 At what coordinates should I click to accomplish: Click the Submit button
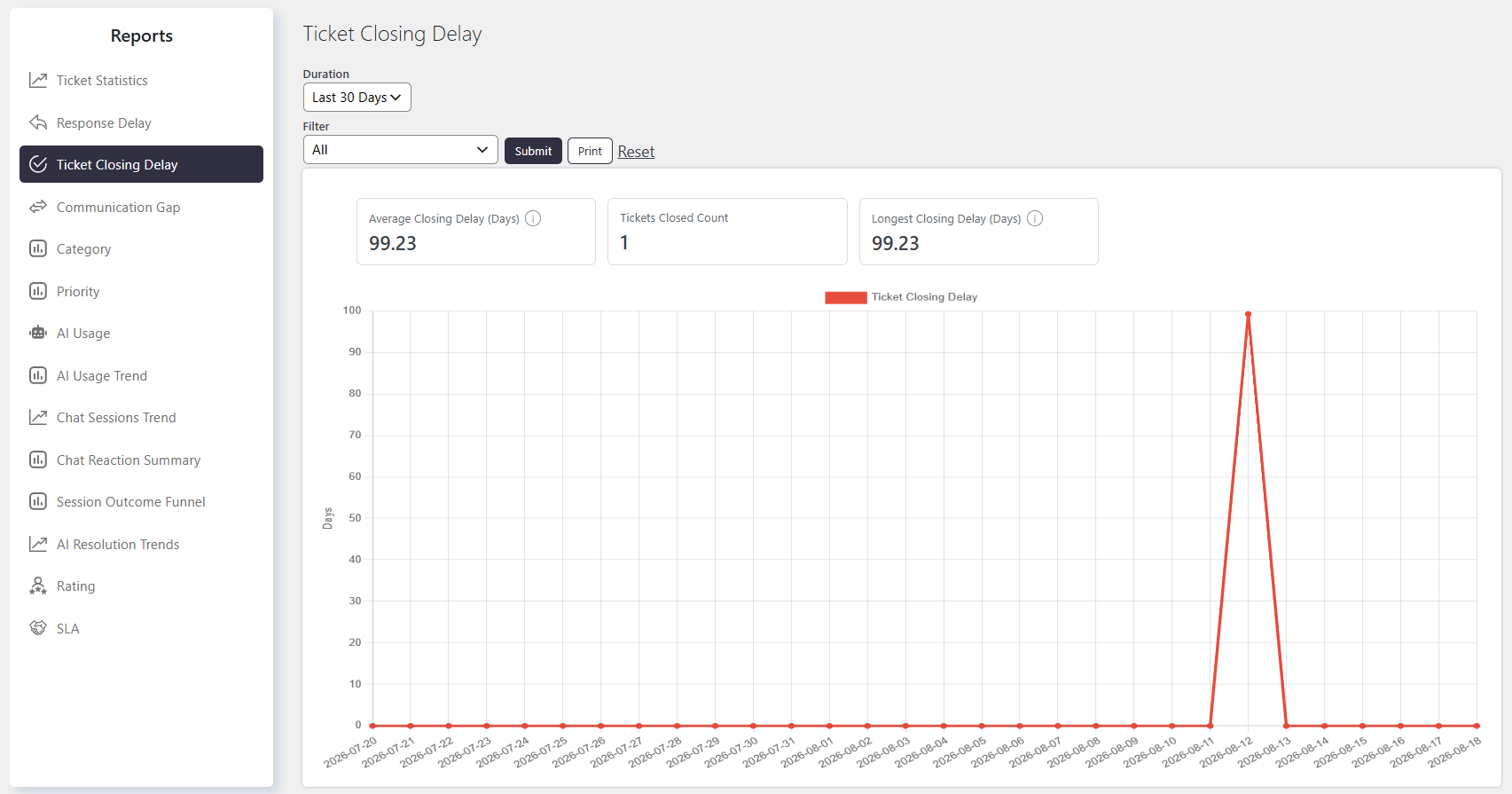[533, 151]
